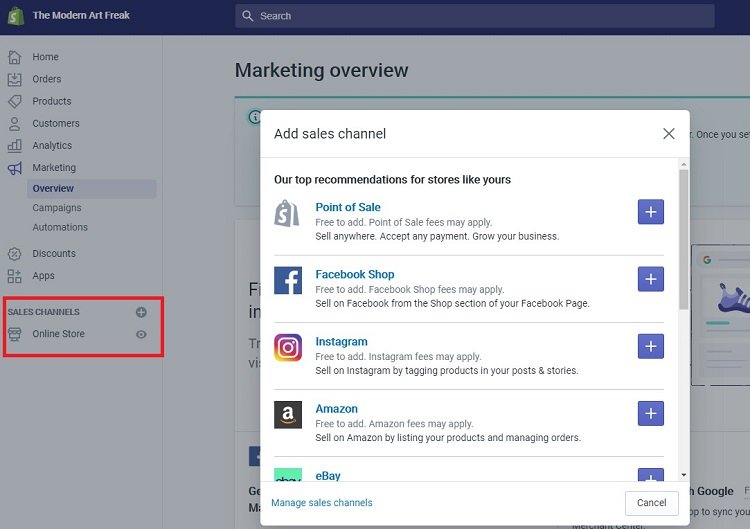Click the Online Store shop icon
The width and height of the screenshot is (750, 529).
click(15, 334)
